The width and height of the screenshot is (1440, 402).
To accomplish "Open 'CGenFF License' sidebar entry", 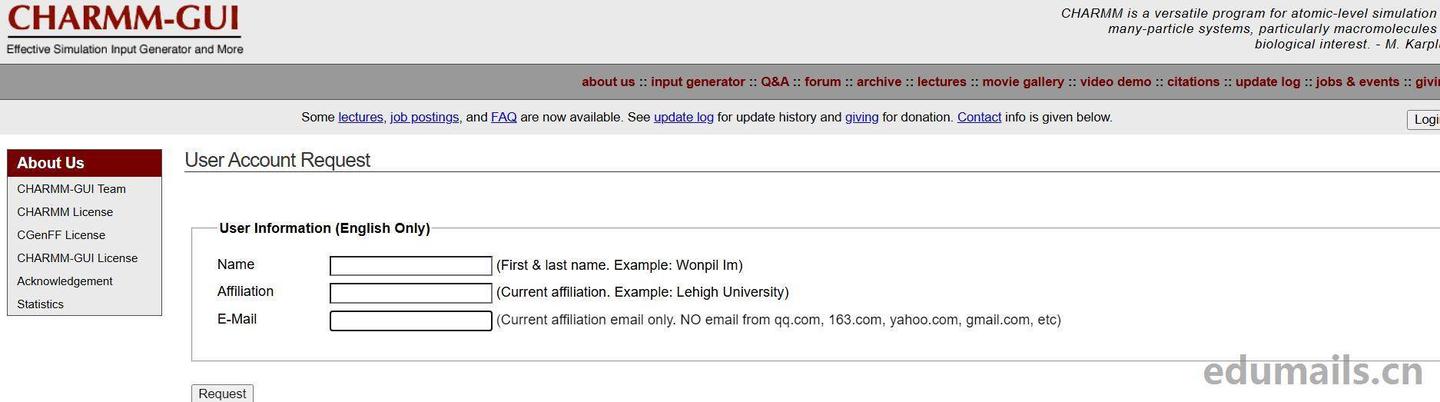I will point(61,235).
